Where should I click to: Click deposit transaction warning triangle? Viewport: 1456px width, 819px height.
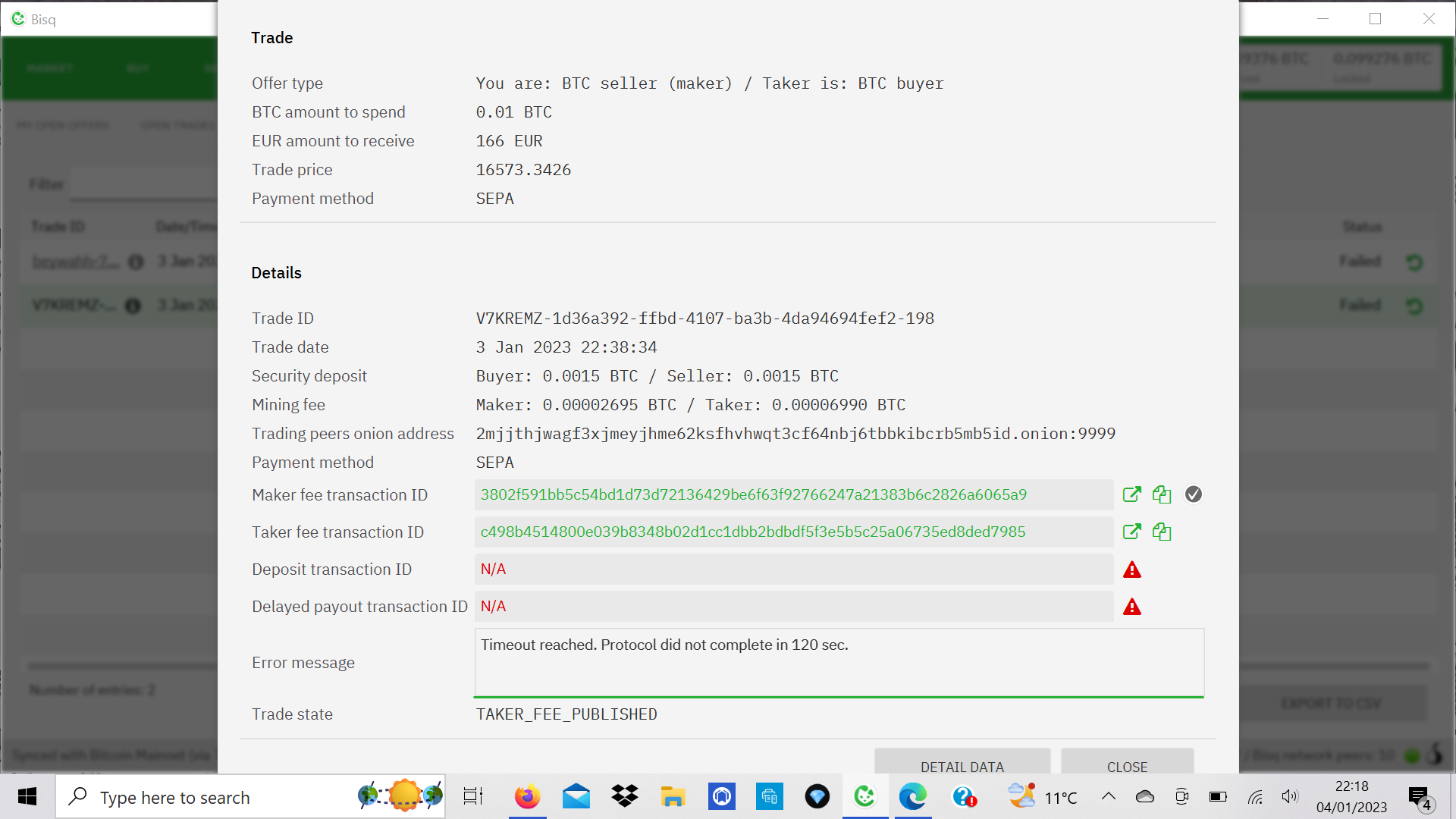[1131, 570]
